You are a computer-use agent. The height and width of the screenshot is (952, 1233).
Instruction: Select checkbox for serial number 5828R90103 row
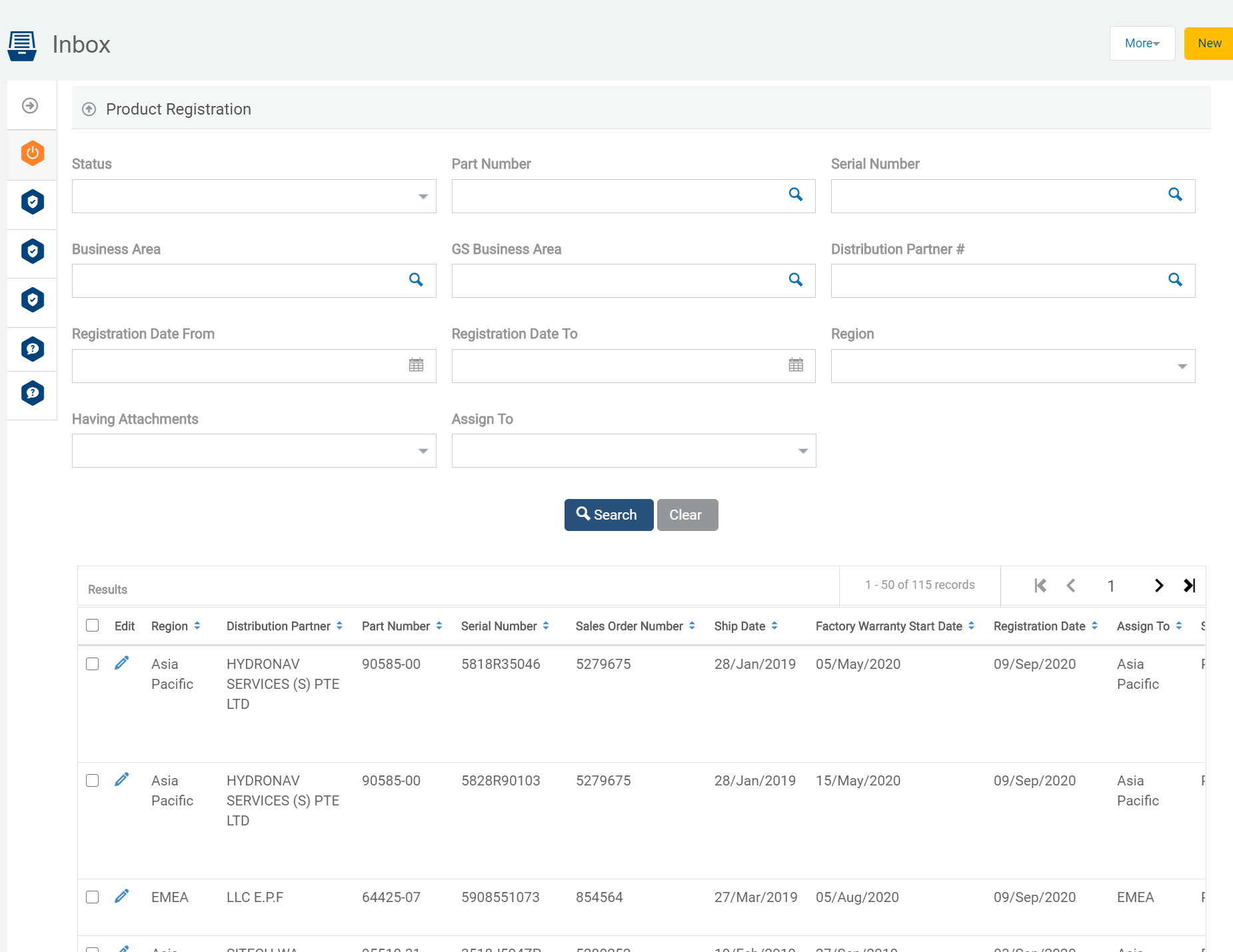click(x=93, y=781)
